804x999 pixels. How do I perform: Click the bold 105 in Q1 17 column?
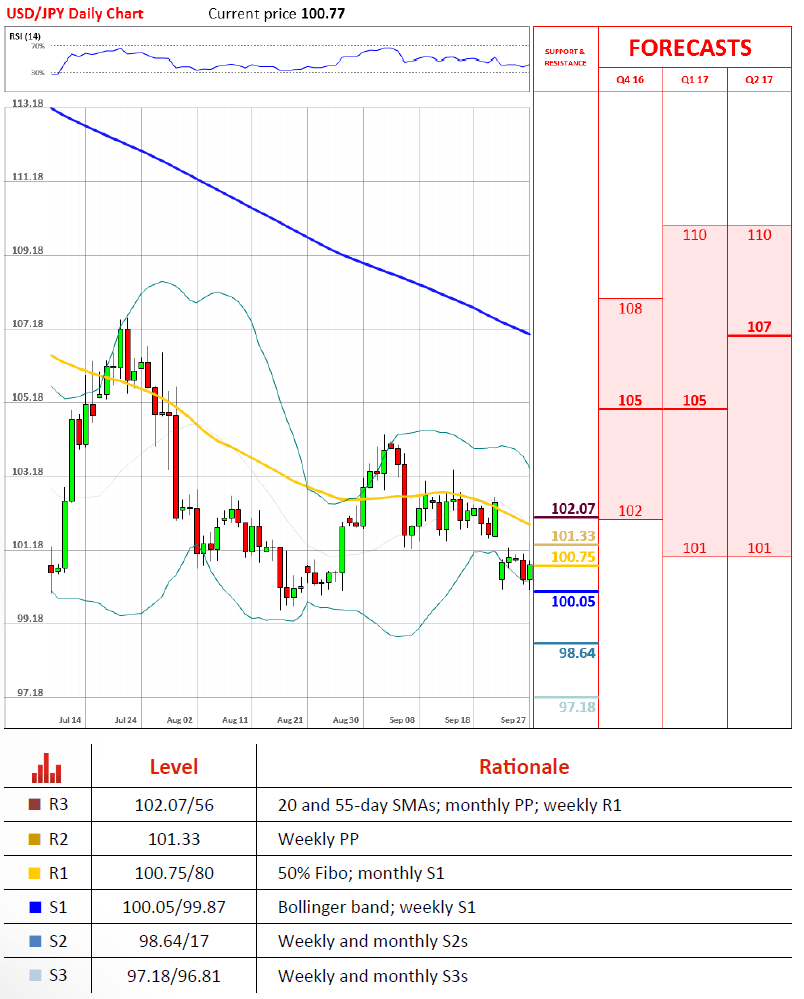point(694,401)
